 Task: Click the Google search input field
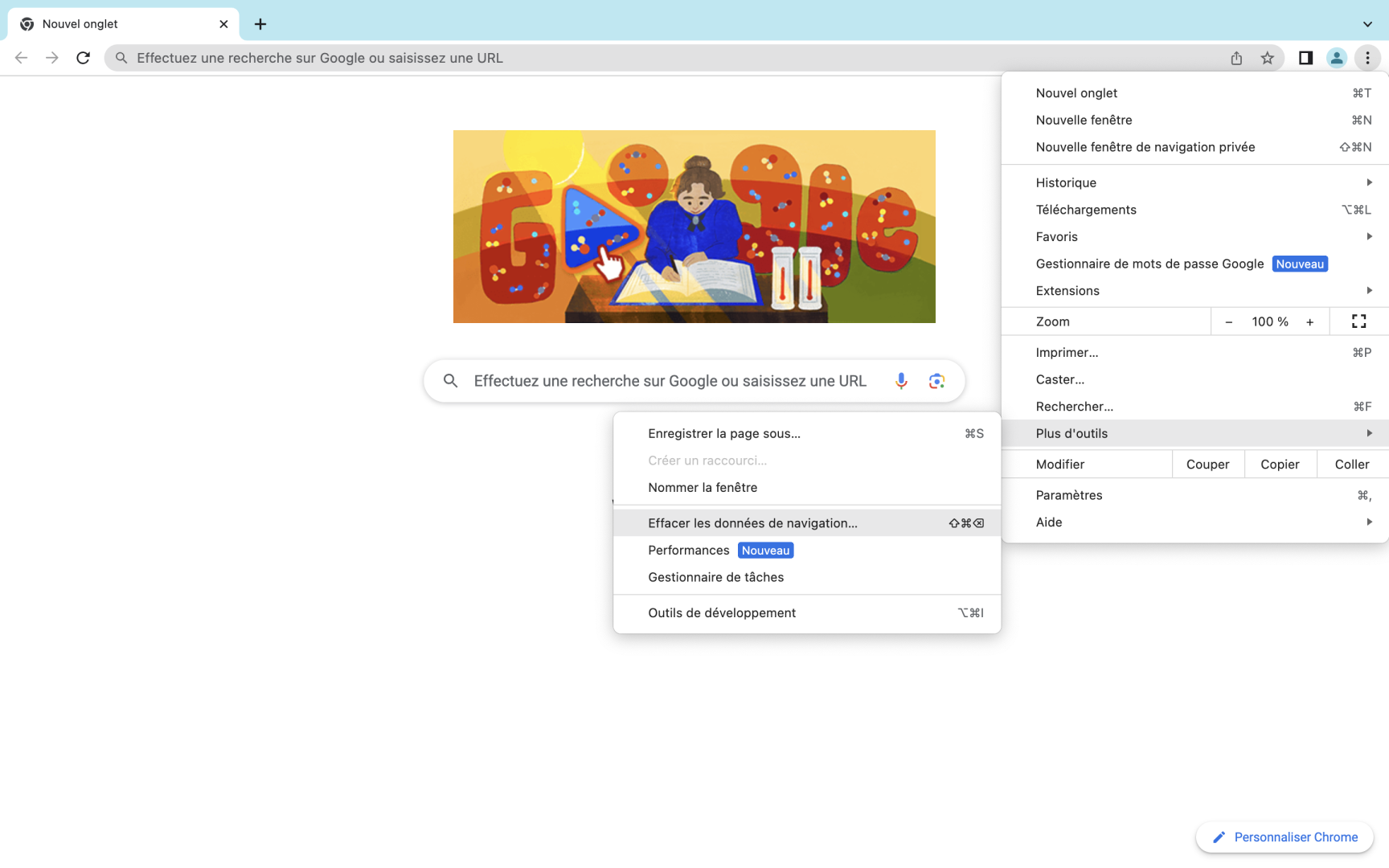(669, 380)
